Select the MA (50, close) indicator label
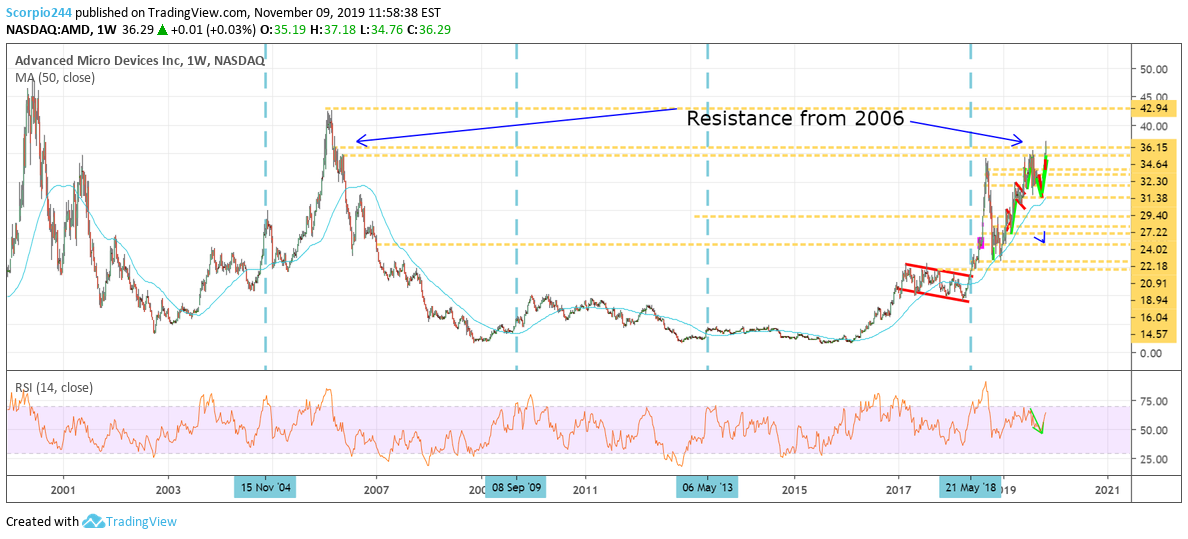Image resolution: width=1188 pixels, height=539 pixels. point(55,77)
